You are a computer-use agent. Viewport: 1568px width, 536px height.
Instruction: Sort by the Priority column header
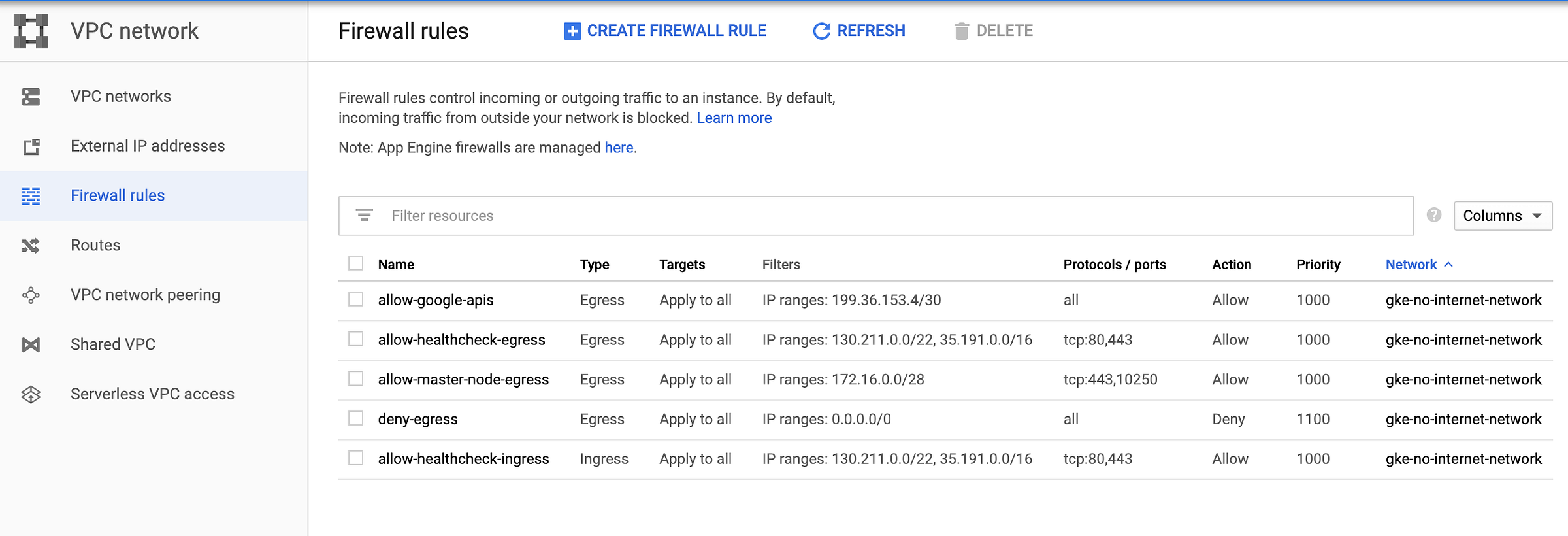tap(1318, 265)
